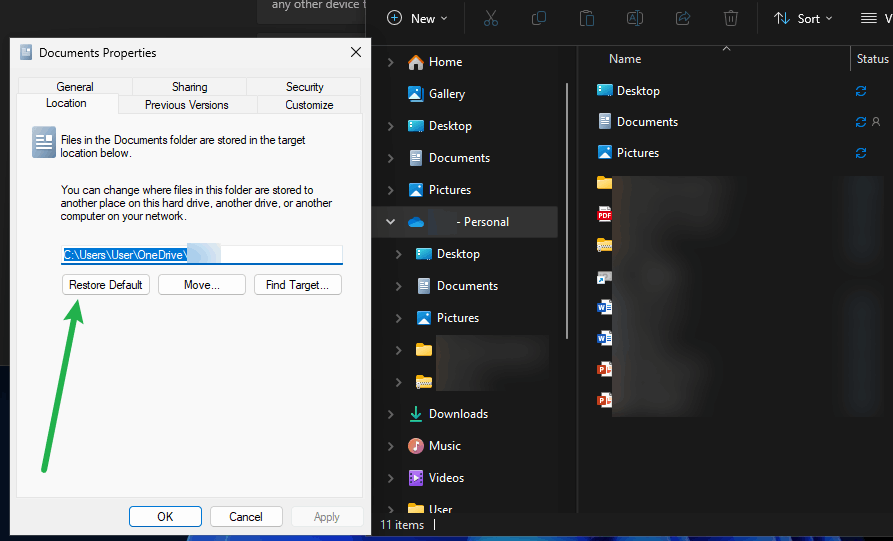Select the Location tab
The width and height of the screenshot is (893, 541).
[67, 103]
